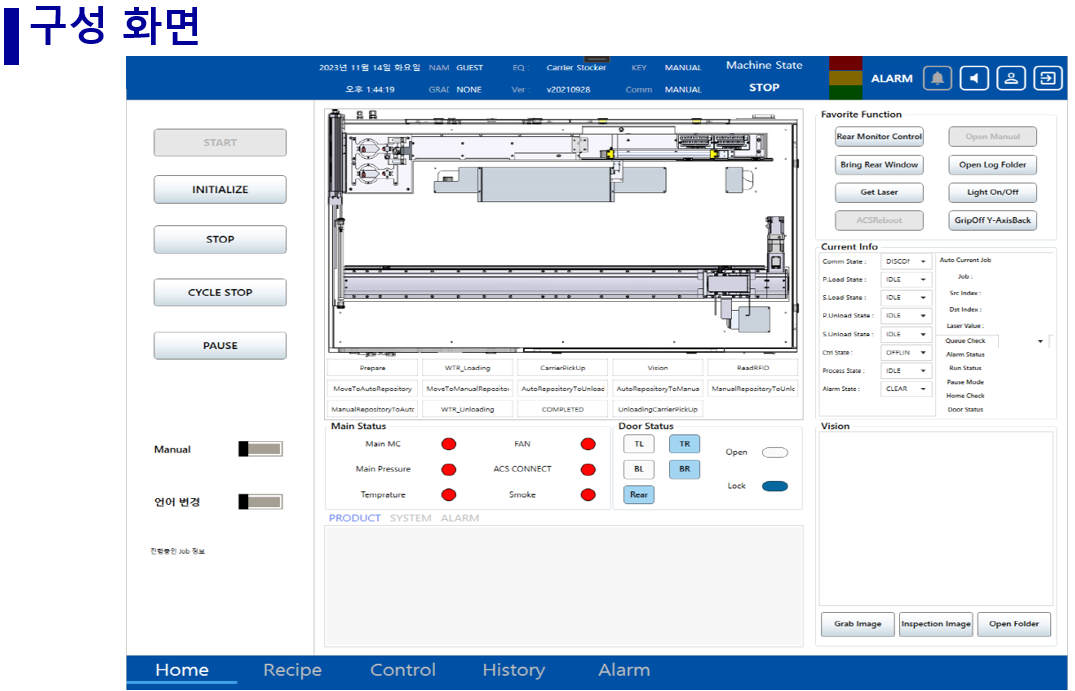Screen dimensions: 1075x691
Task: Click the buzzer speaker icon
Action: pyautogui.click(x=974, y=78)
